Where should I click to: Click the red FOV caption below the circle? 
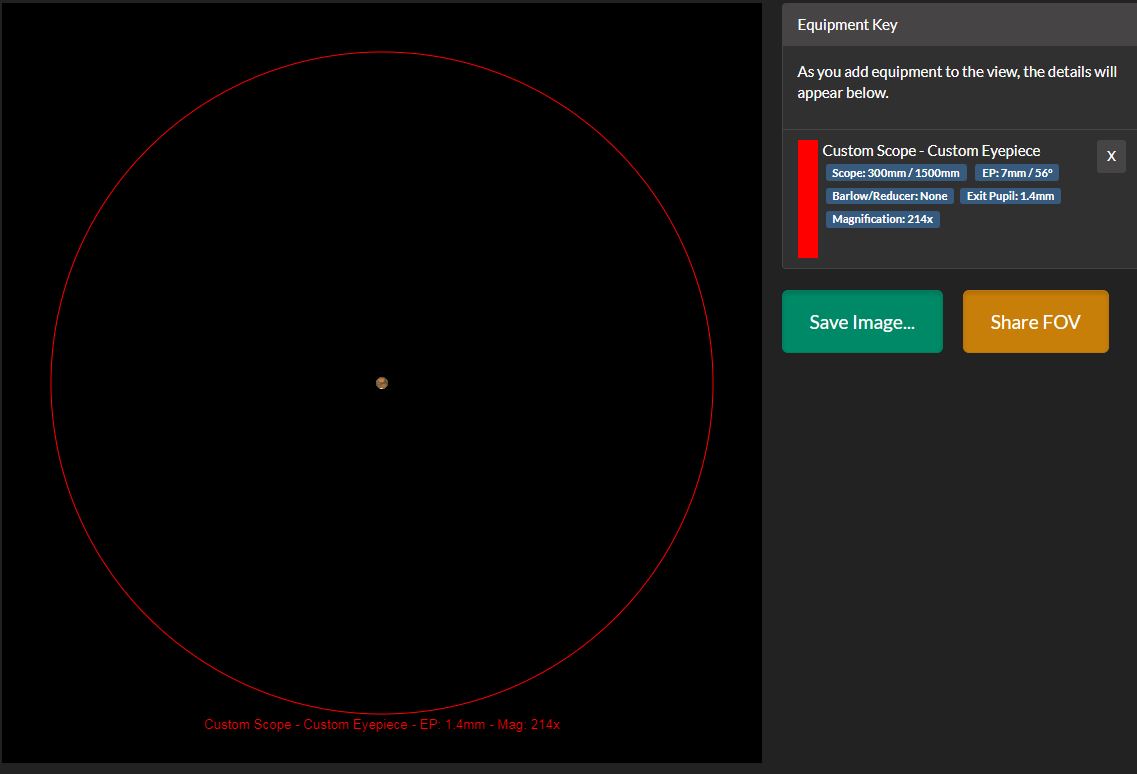382,724
